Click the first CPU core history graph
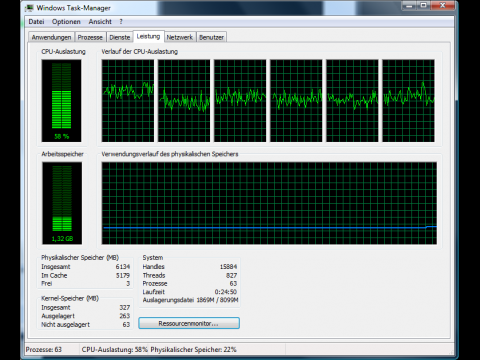Screen dimensions: 480x360 point(128,101)
